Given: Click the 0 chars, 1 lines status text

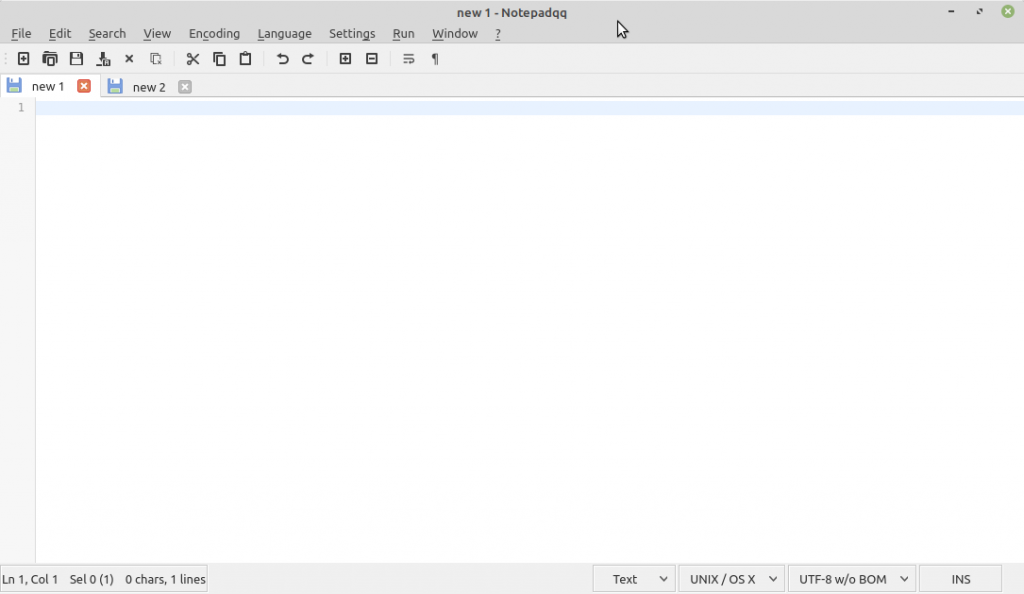Looking at the screenshot, I should [x=165, y=579].
